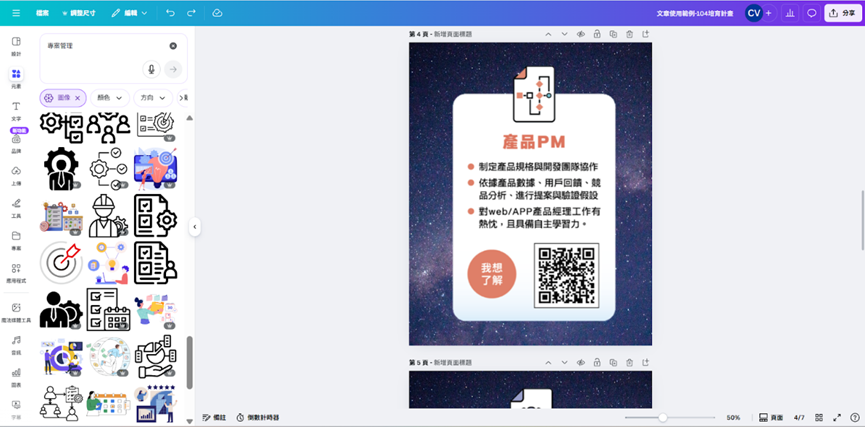
Task: Open the 顏色 color filter dropdown
Action: tap(109, 98)
